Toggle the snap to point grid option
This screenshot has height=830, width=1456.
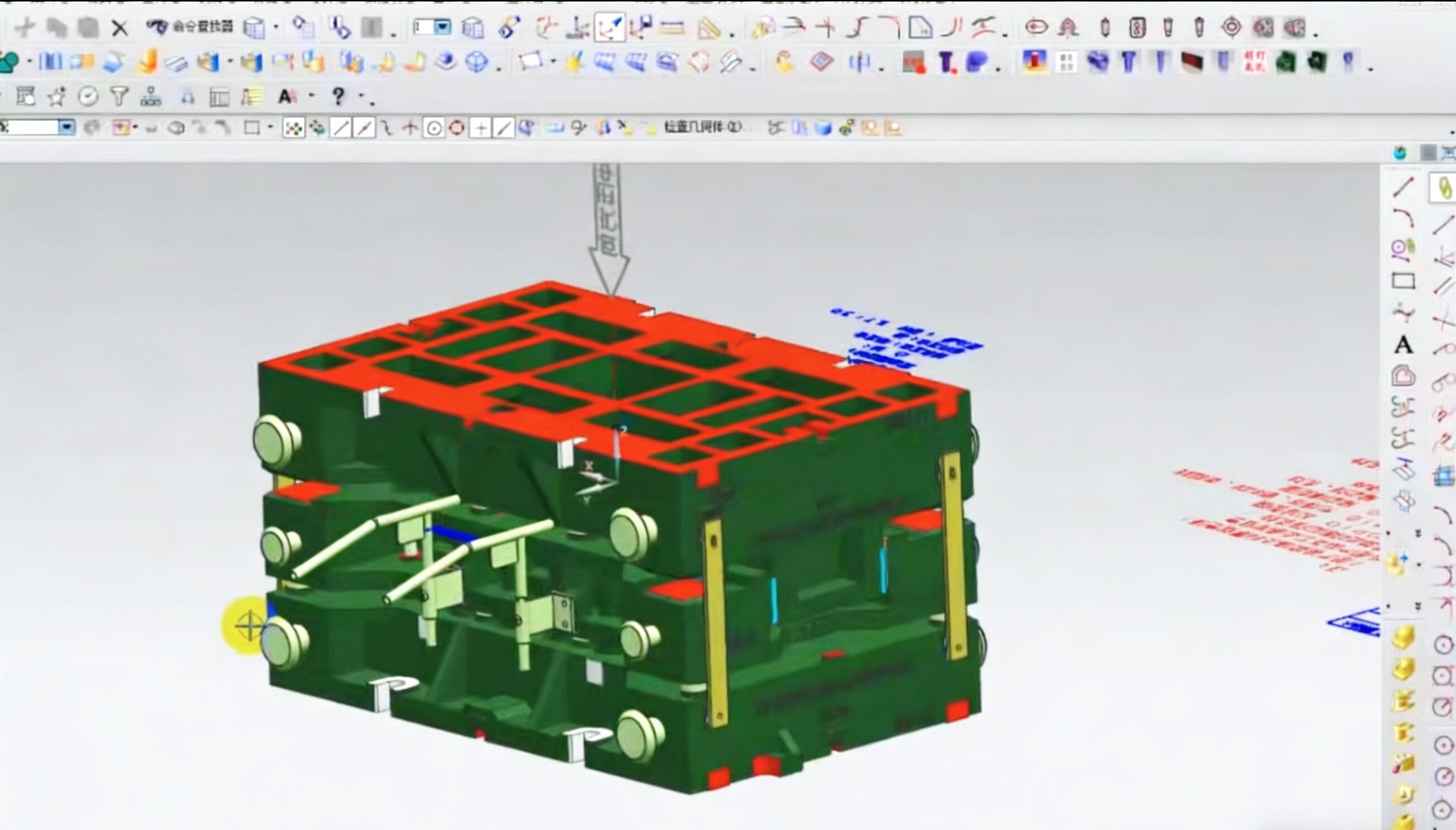pos(293,128)
